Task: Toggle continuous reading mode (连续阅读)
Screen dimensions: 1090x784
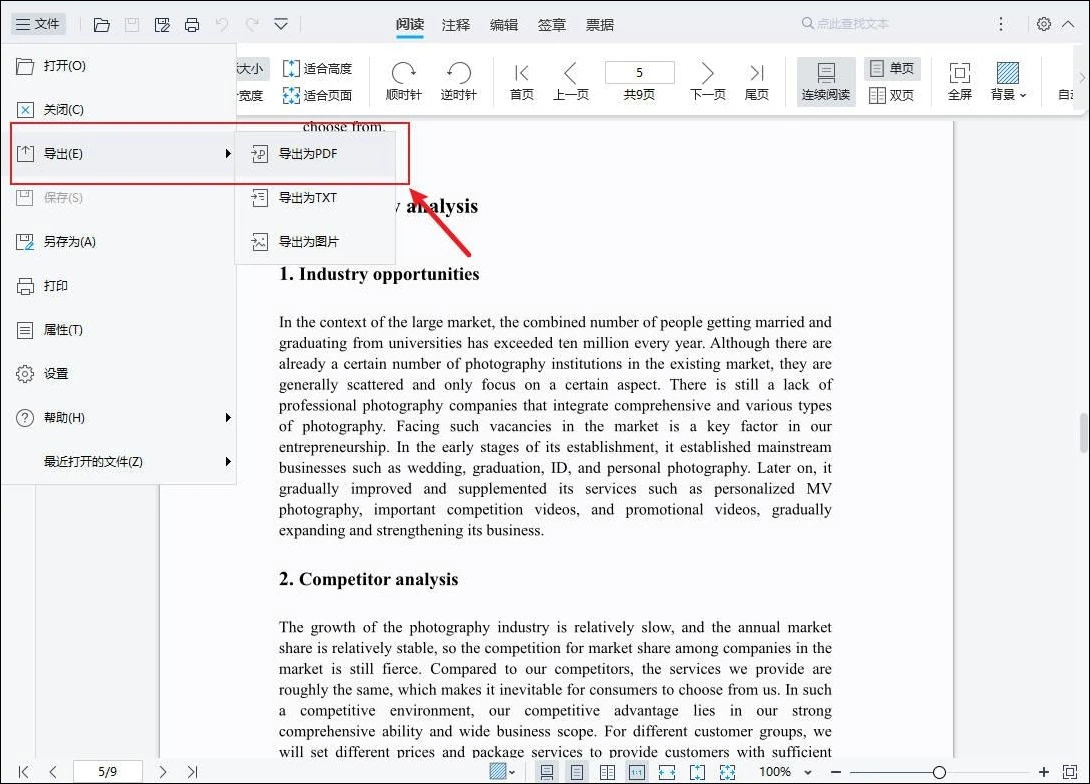Action: [825, 81]
